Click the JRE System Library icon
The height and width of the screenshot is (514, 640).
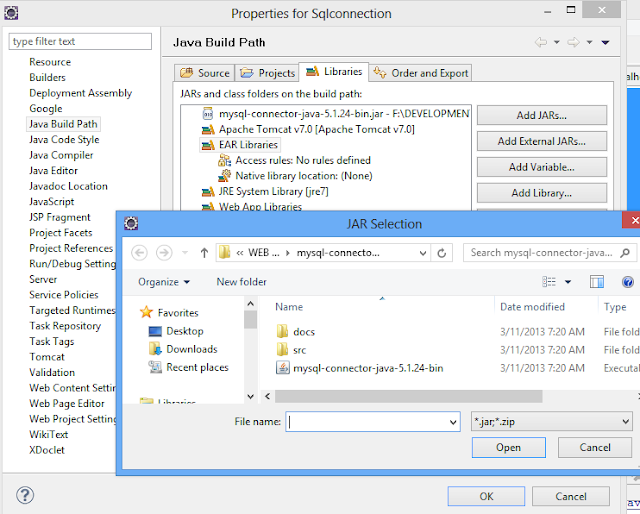(208, 191)
